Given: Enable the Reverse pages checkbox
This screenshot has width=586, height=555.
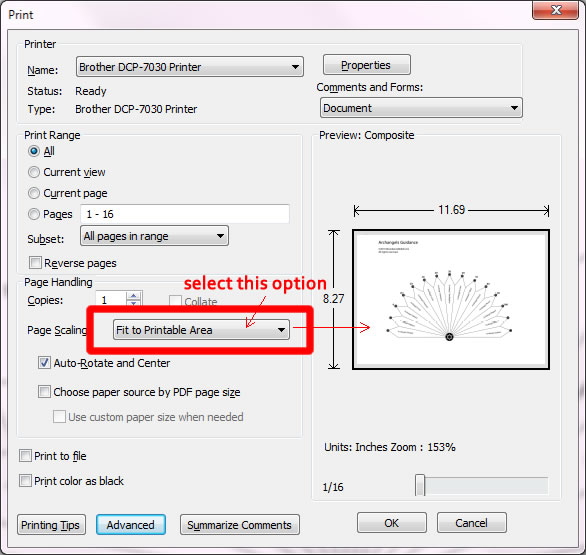Looking at the screenshot, I should (x=35, y=262).
